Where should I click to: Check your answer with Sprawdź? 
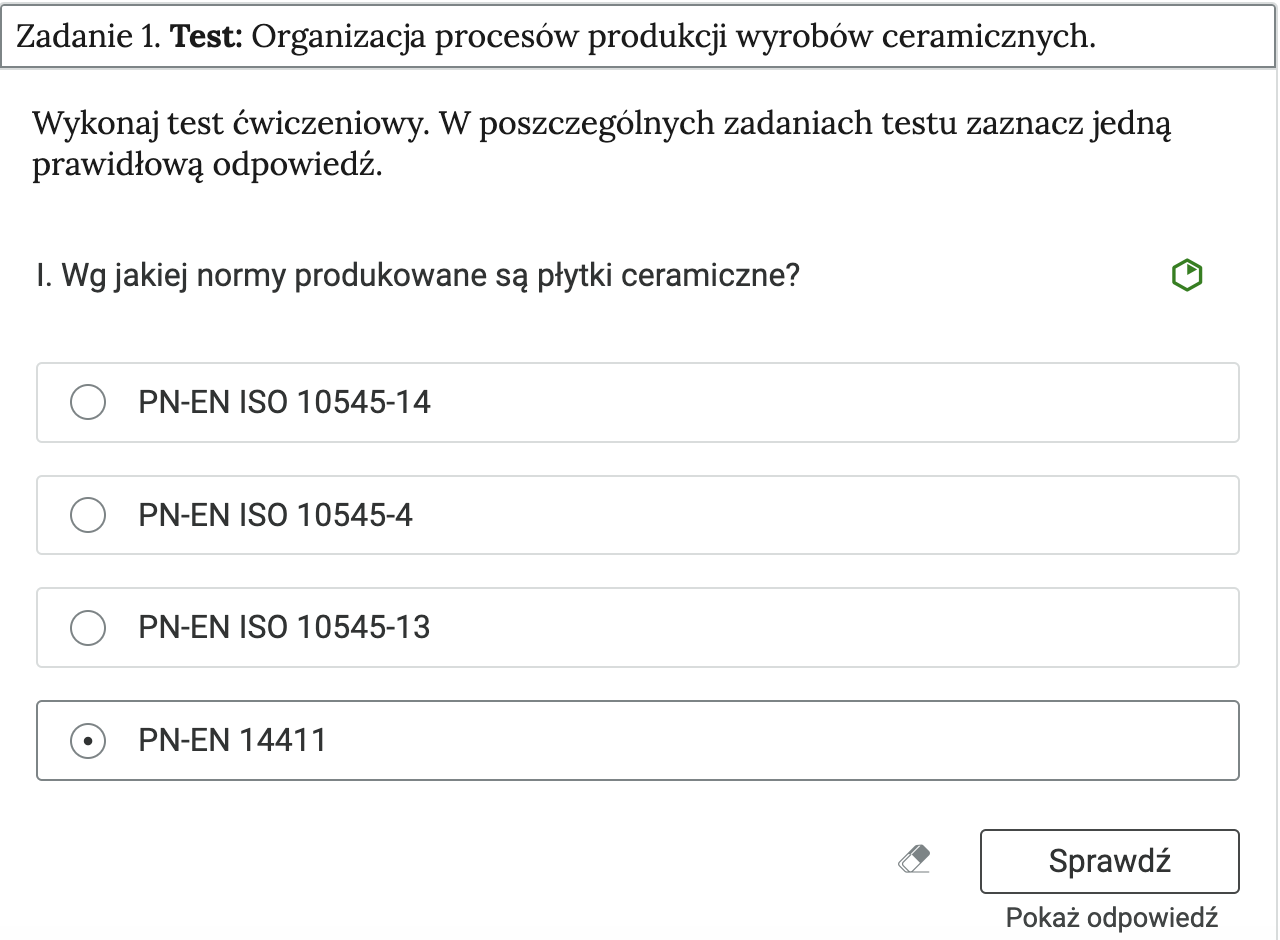click(x=1108, y=858)
